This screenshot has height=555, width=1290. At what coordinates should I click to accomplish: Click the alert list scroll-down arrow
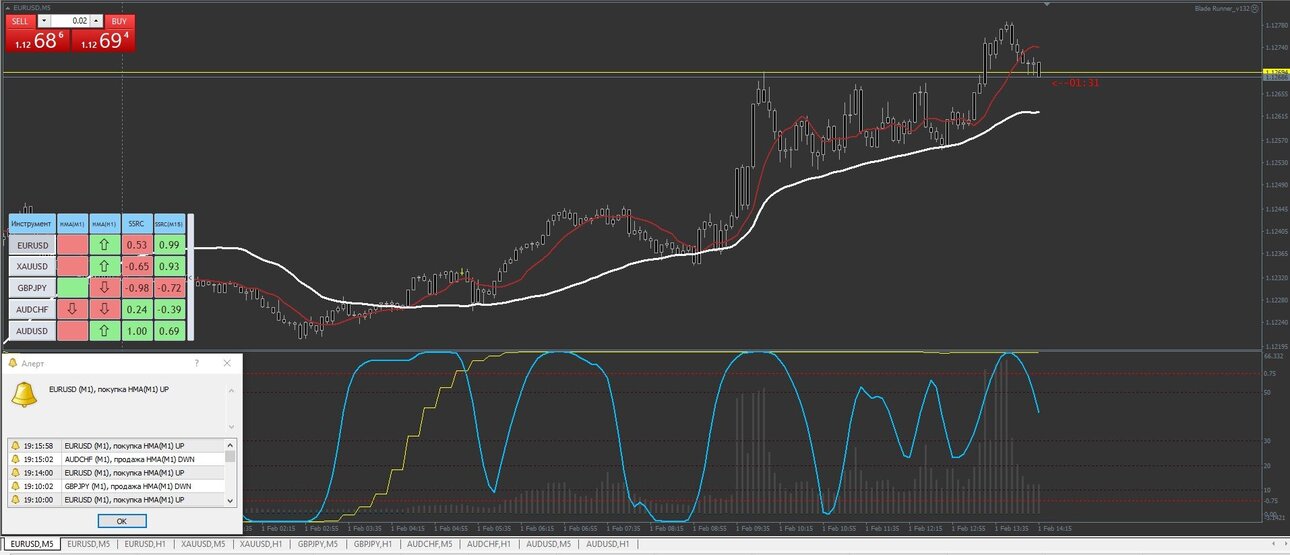click(231, 500)
